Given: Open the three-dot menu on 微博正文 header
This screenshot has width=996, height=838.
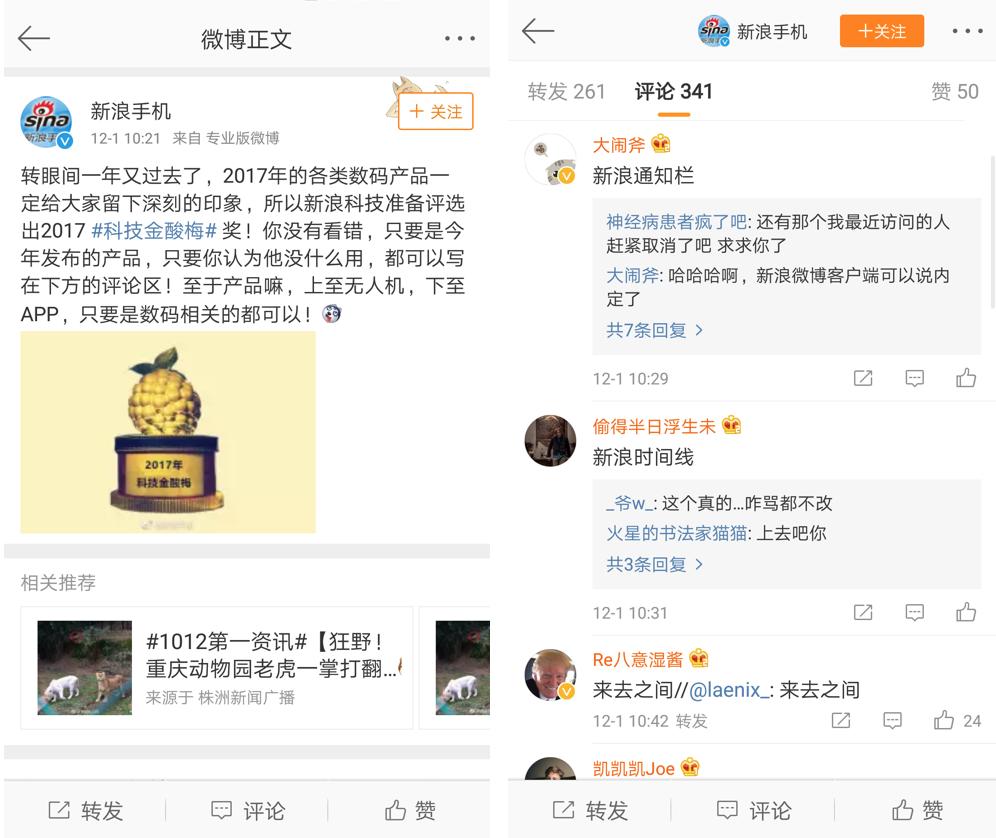Looking at the screenshot, I should tap(459, 39).
